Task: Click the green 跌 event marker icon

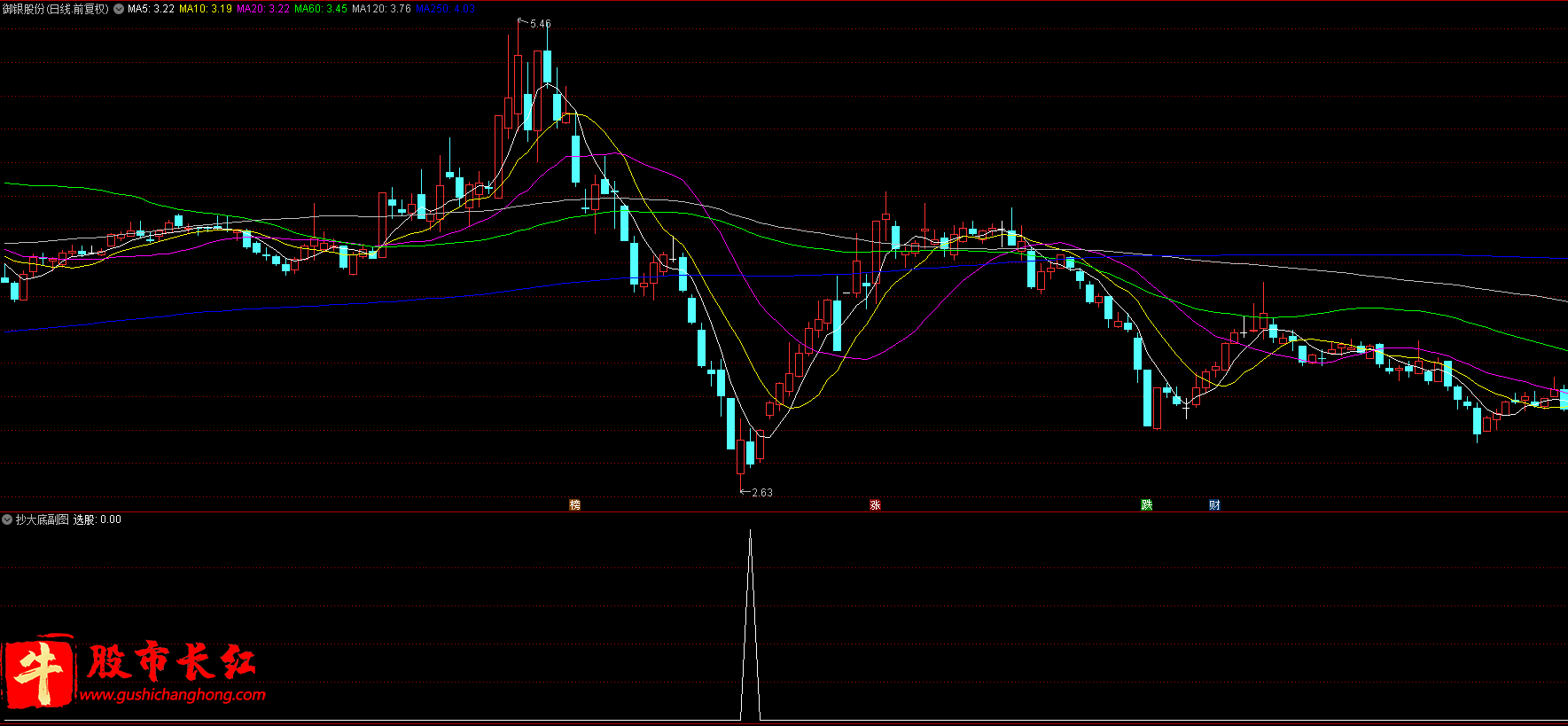Action: tap(1147, 505)
